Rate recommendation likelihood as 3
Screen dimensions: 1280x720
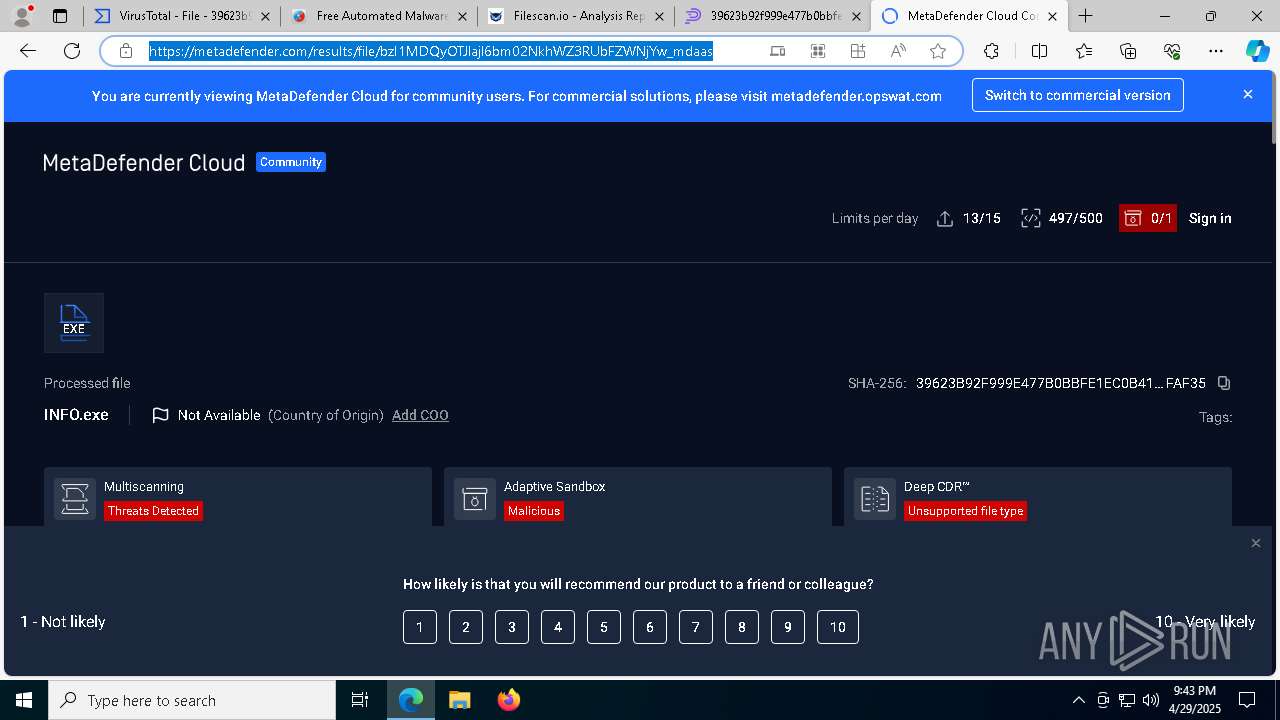coord(512,627)
